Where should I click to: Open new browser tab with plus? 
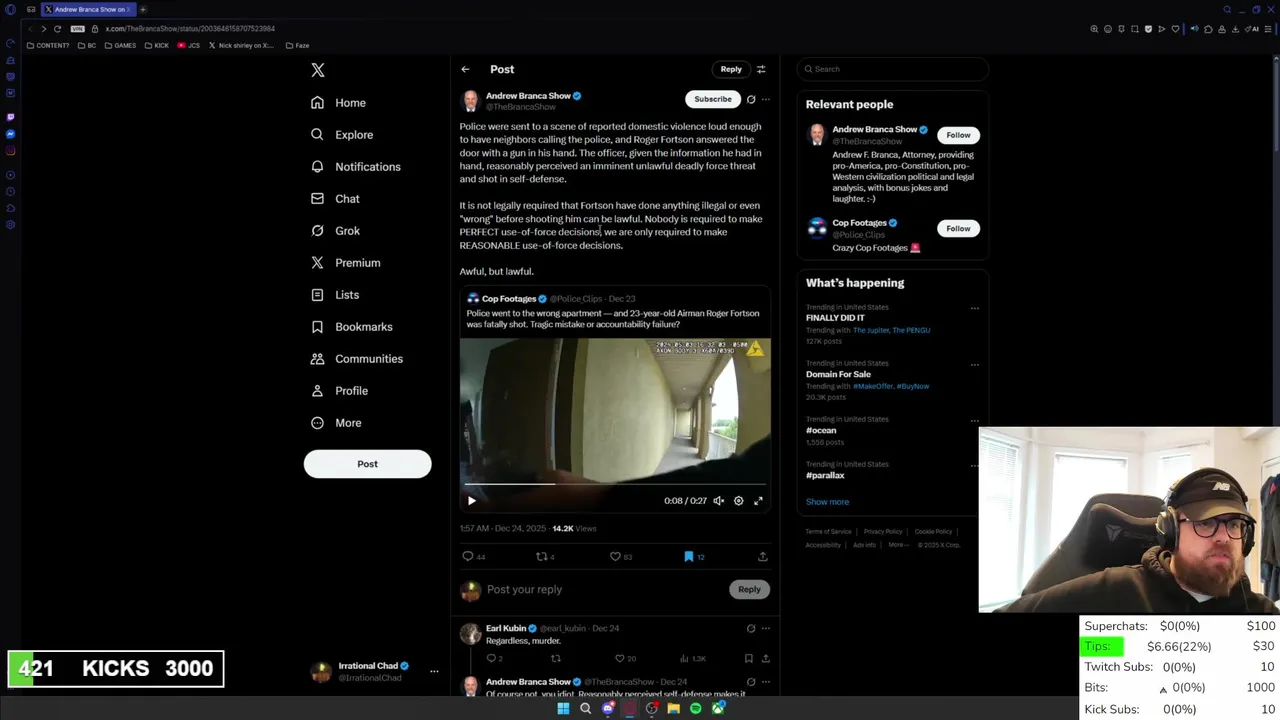pos(143,9)
